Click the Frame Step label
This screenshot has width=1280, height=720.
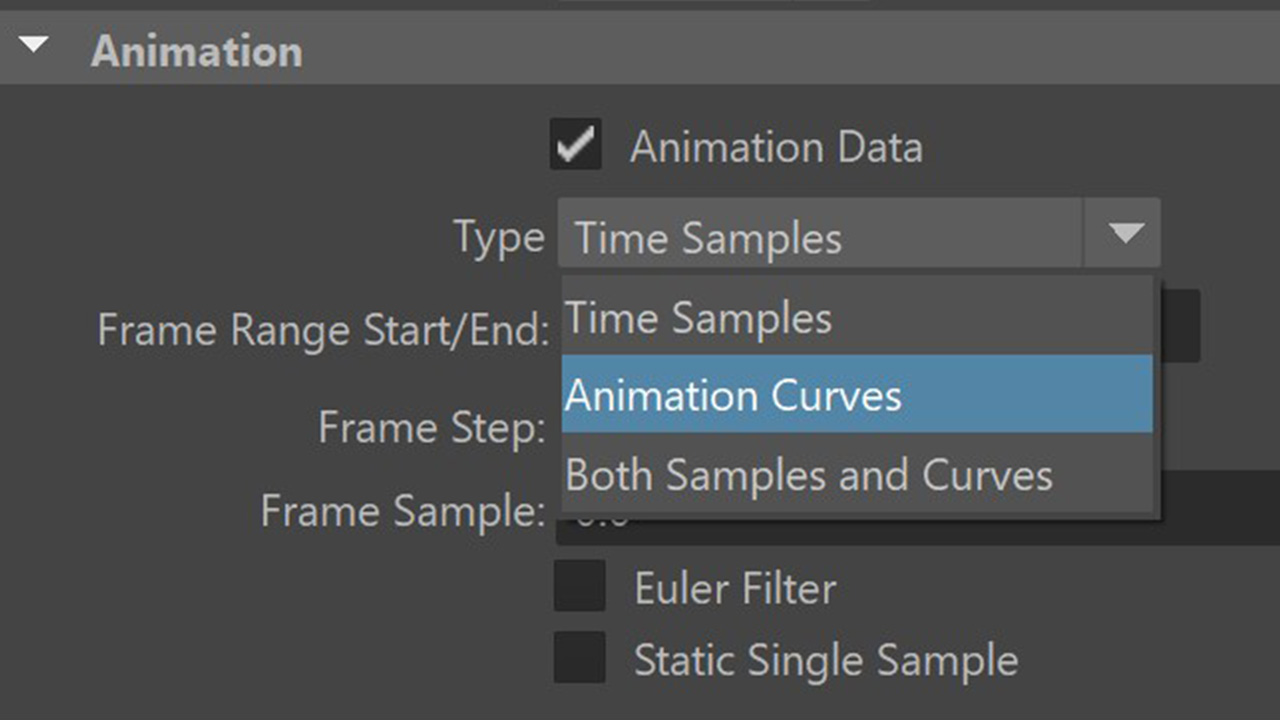(x=432, y=428)
